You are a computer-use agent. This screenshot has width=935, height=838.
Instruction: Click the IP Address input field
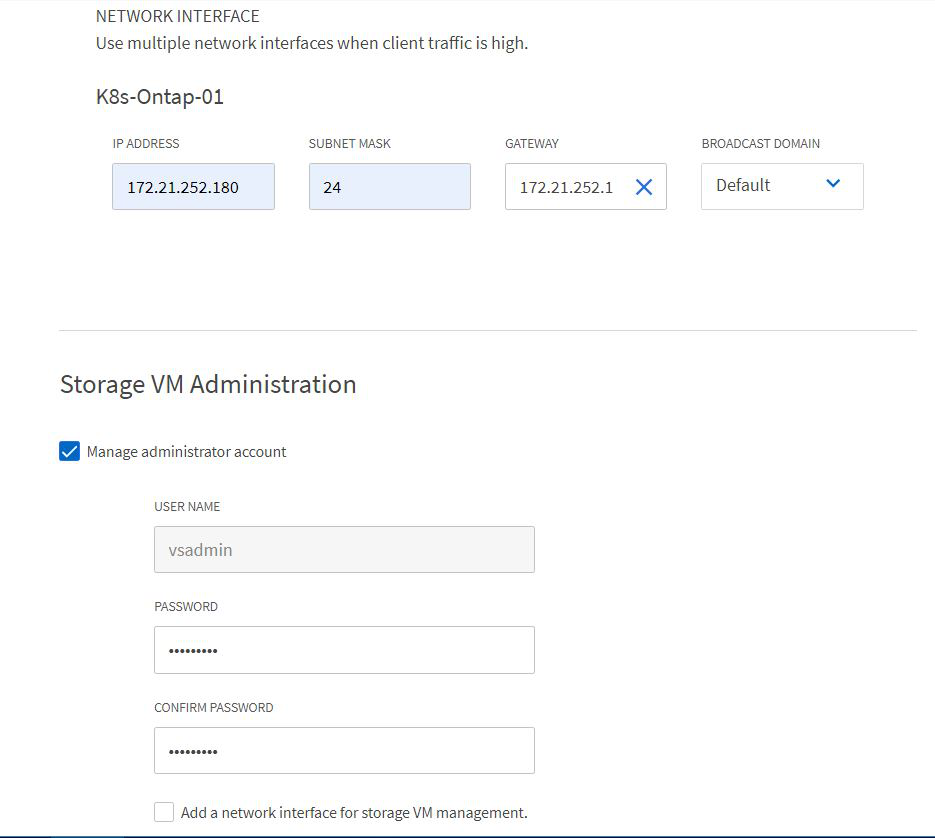click(x=193, y=187)
